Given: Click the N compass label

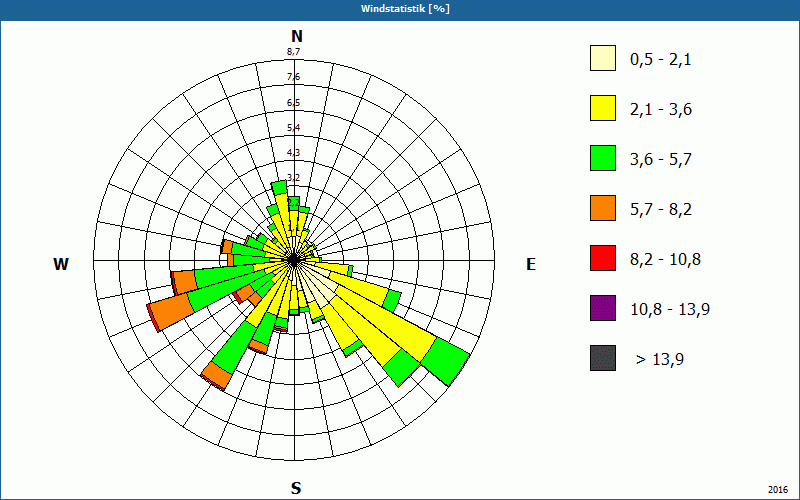Looking at the screenshot, I should coord(297,36).
